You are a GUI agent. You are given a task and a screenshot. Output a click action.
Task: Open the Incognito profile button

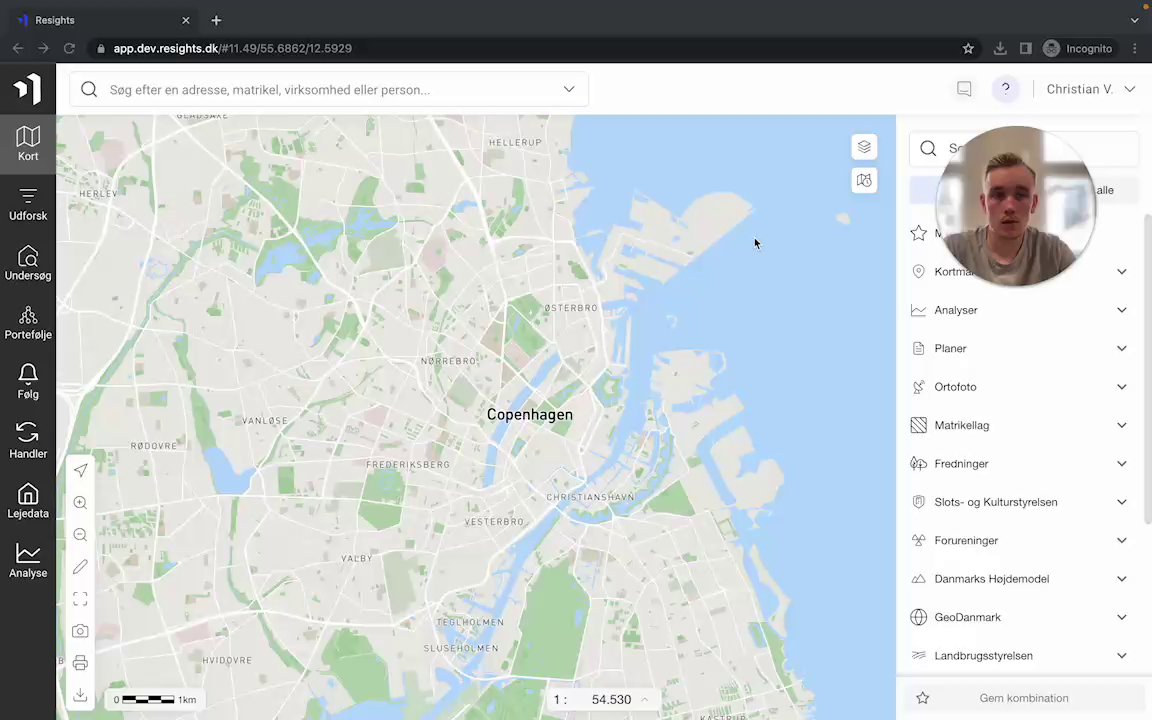(x=1078, y=48)
